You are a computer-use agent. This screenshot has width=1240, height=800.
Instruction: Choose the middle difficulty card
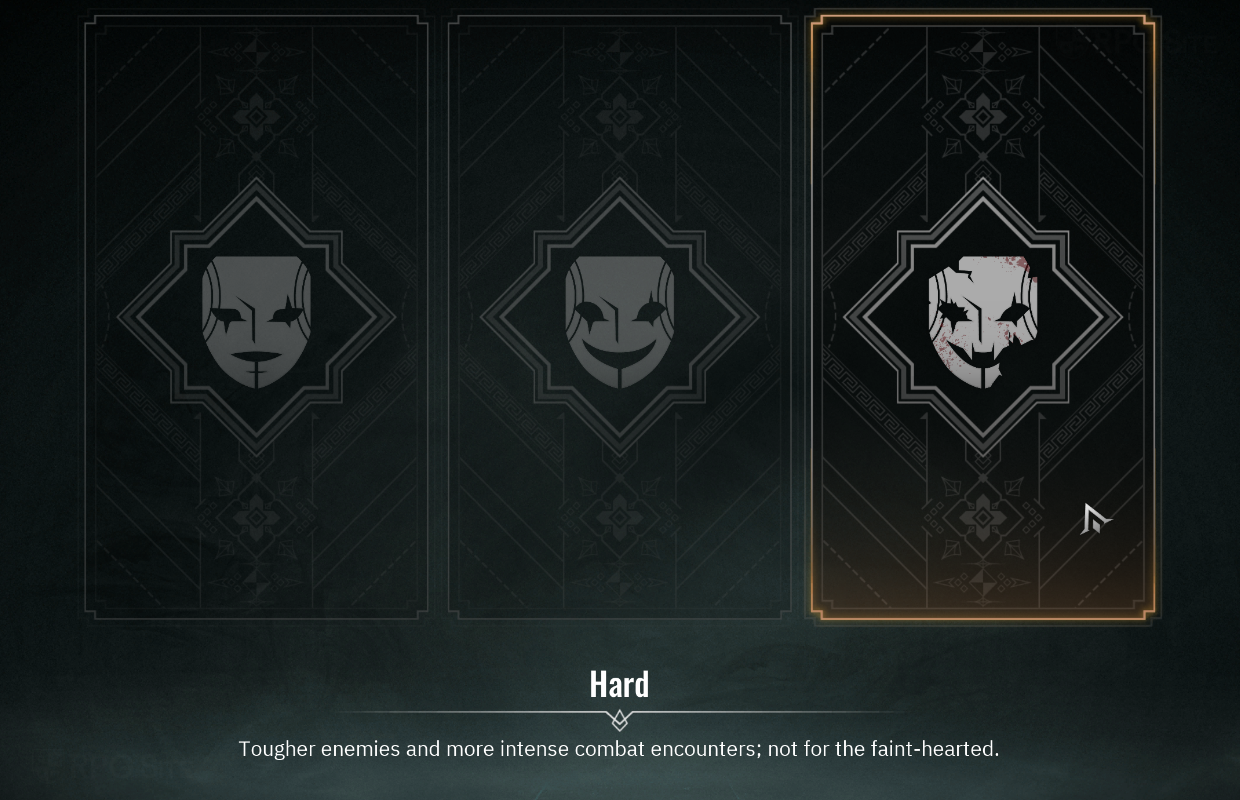620,317
